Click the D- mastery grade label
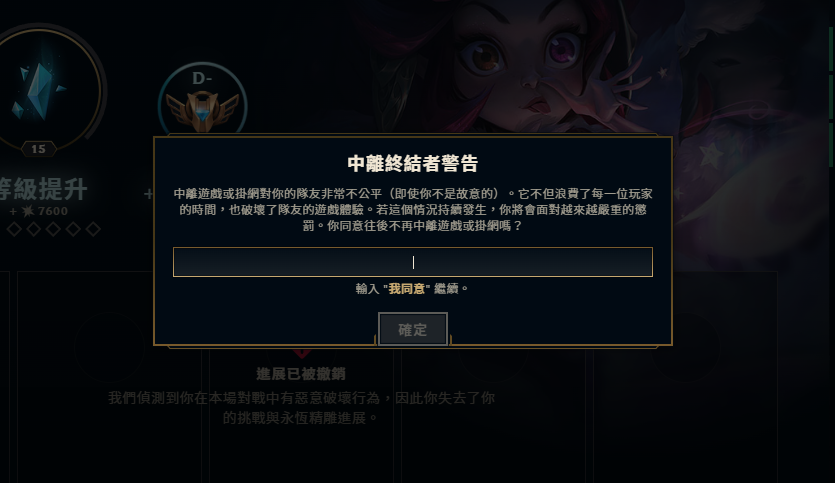 (x=202, y=79)
